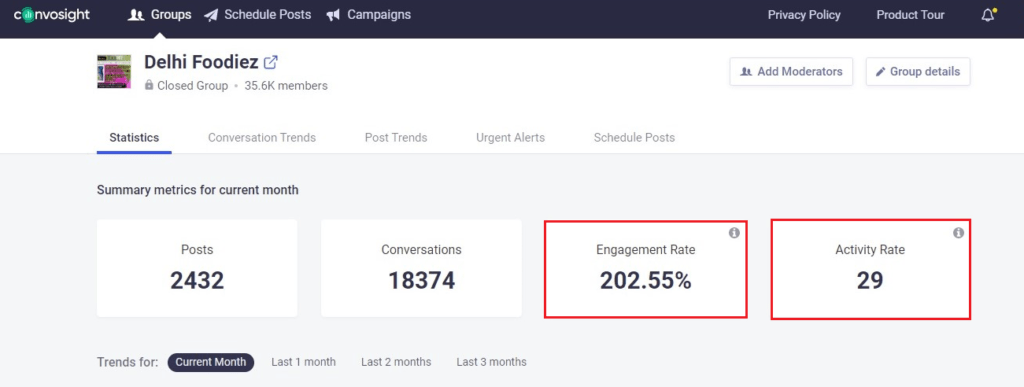Open the Schedule Posts tab below group name
1024x387 pixels.
click(634, 138)
